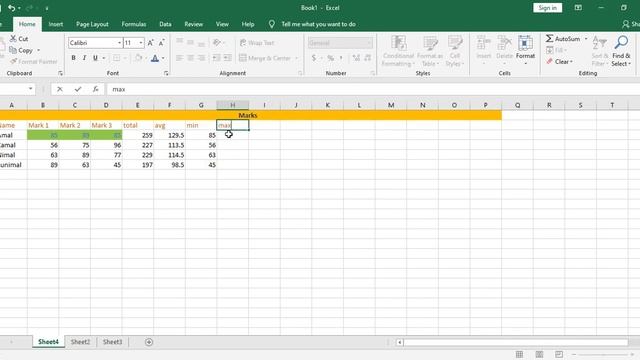This screenshot has width=640, height=360.
Task: Expand the Copy options dropdown arrow
Action: pos(39,50)
